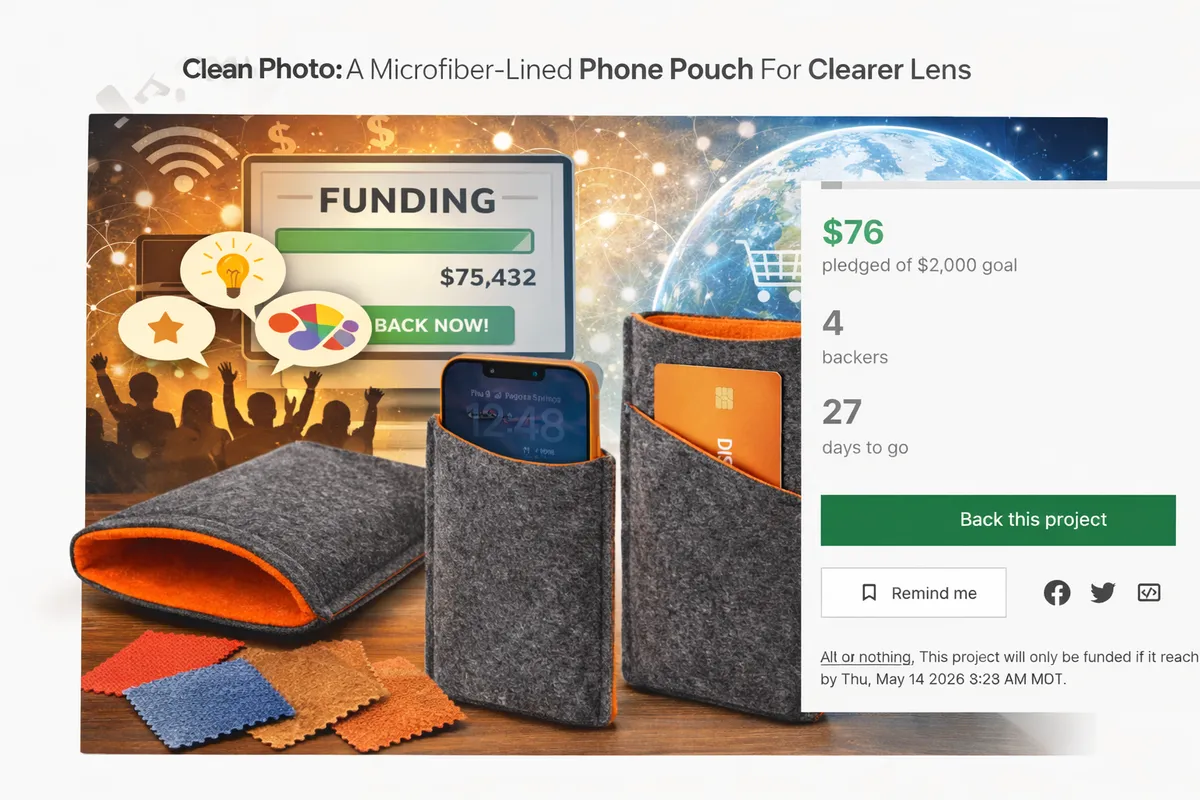The image size is (1200, 800).
Task: Click the green Back this project button
Action: click(x=998, y=520)
